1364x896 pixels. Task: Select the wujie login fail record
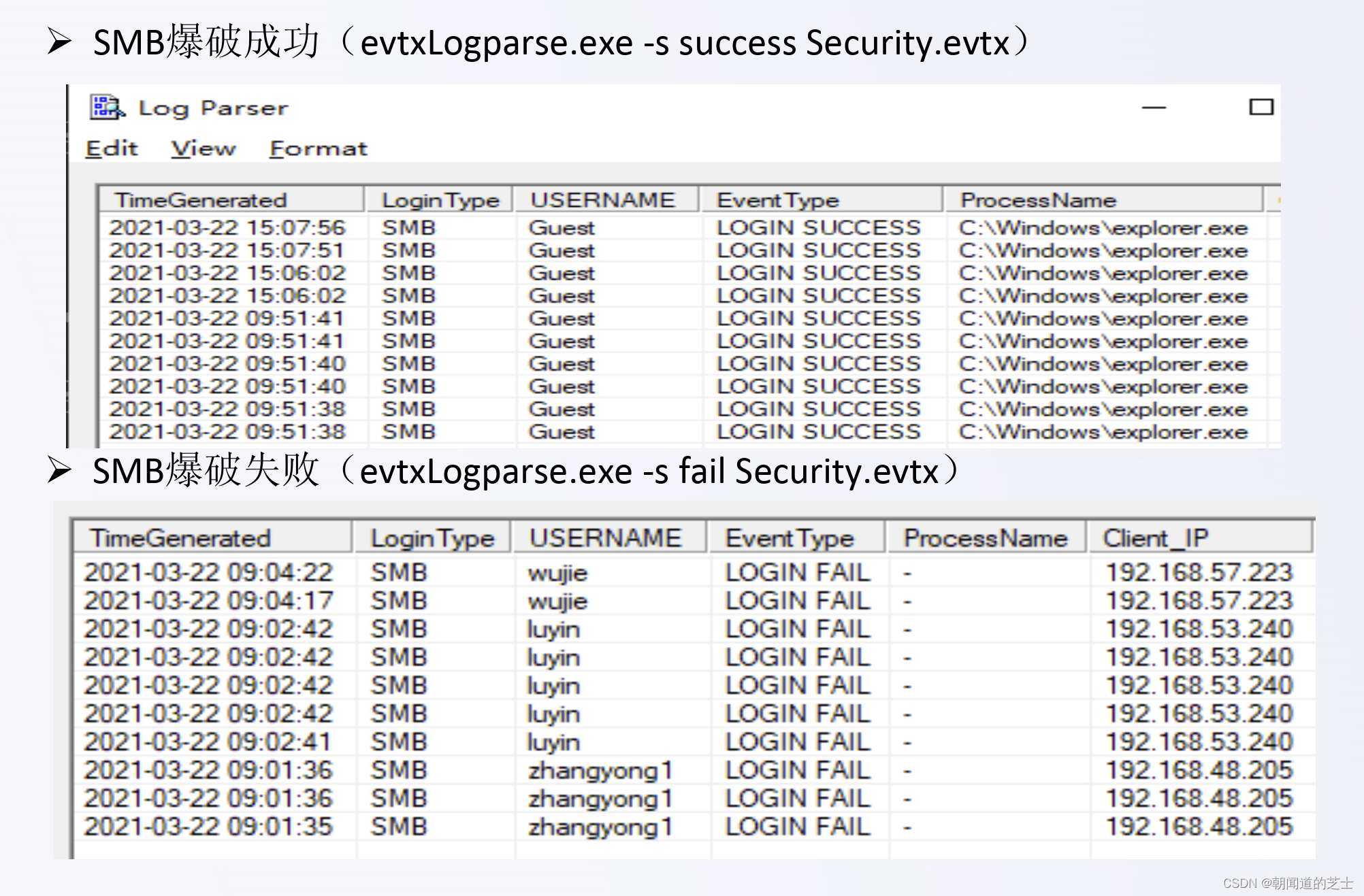pyautogui.click(x=558, y=572)
